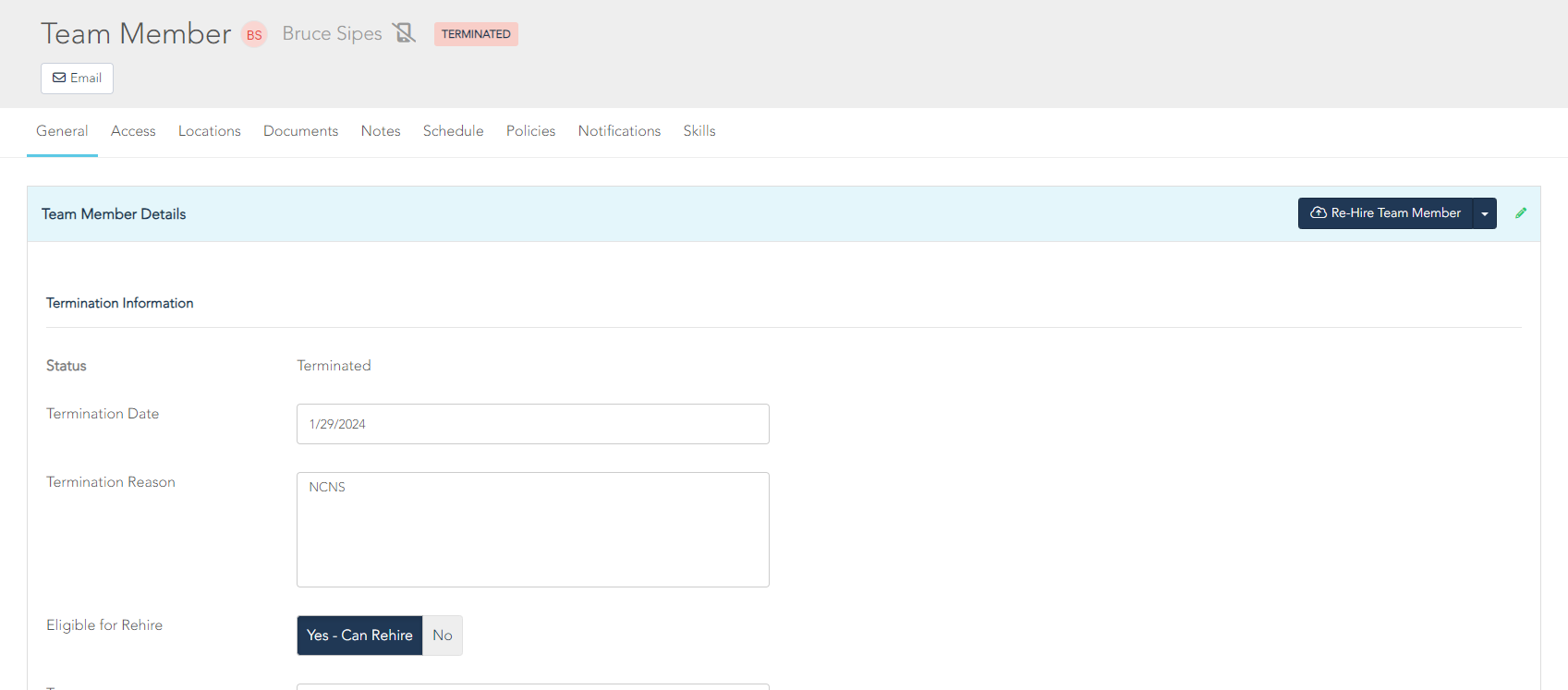Click the Status label
The height and width of the screenshot is (690, 1568).
click(x=67, y=366)
